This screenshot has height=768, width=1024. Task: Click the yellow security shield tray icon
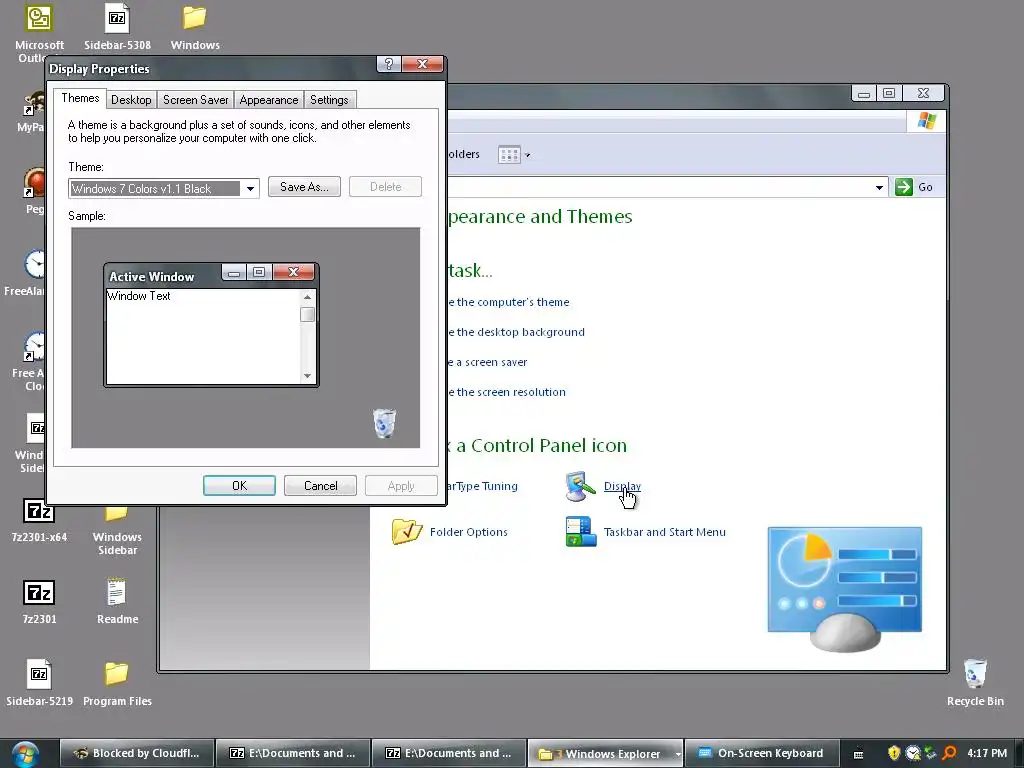click(894, 753)
